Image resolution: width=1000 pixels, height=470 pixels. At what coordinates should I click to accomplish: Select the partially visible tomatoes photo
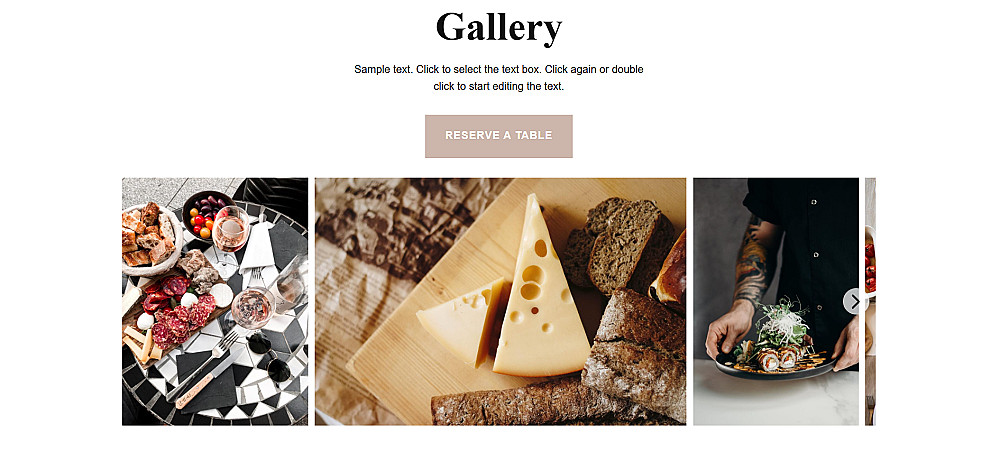click(870, 302)
